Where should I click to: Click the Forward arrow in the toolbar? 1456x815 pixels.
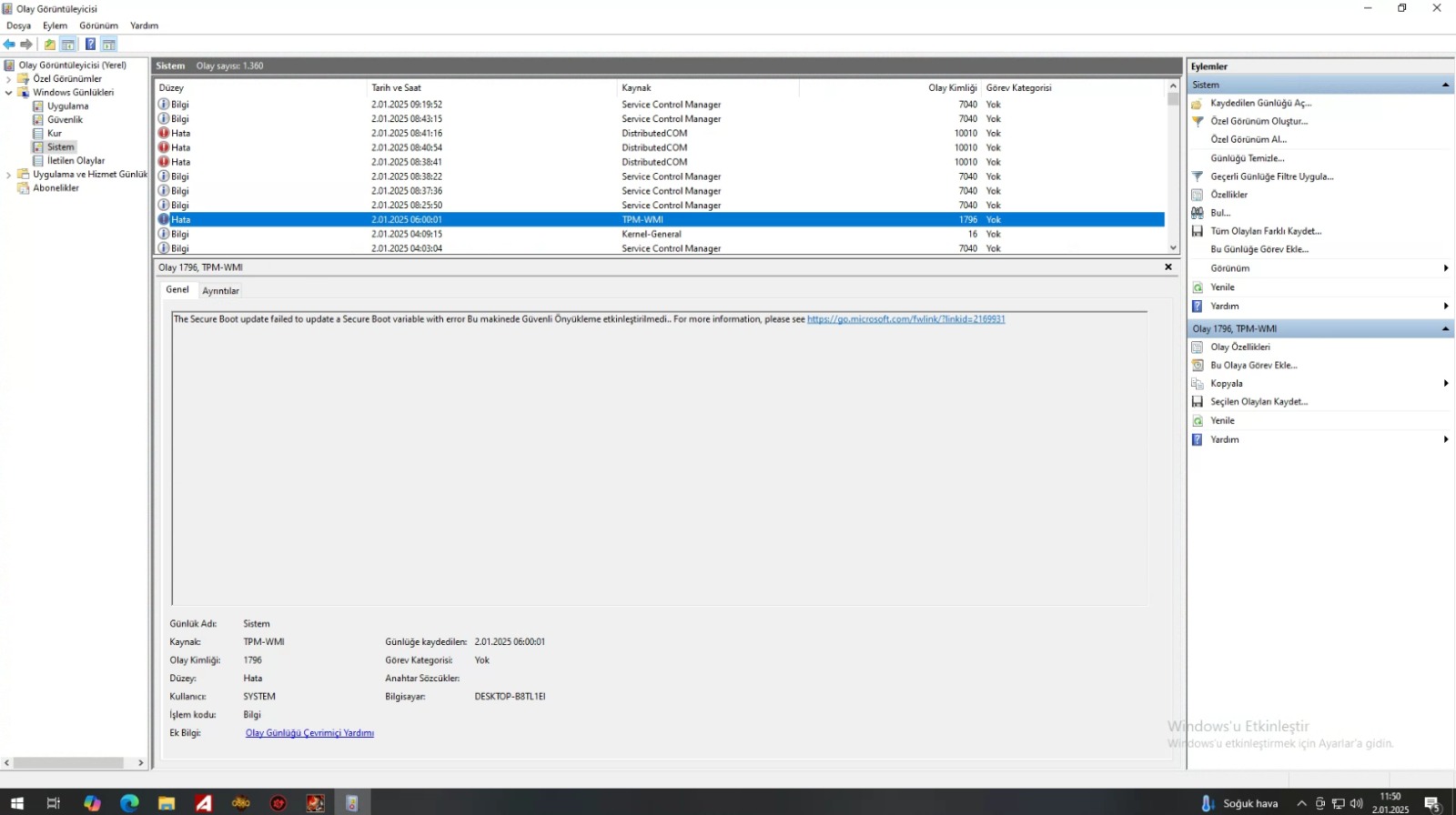pos(26,45)
